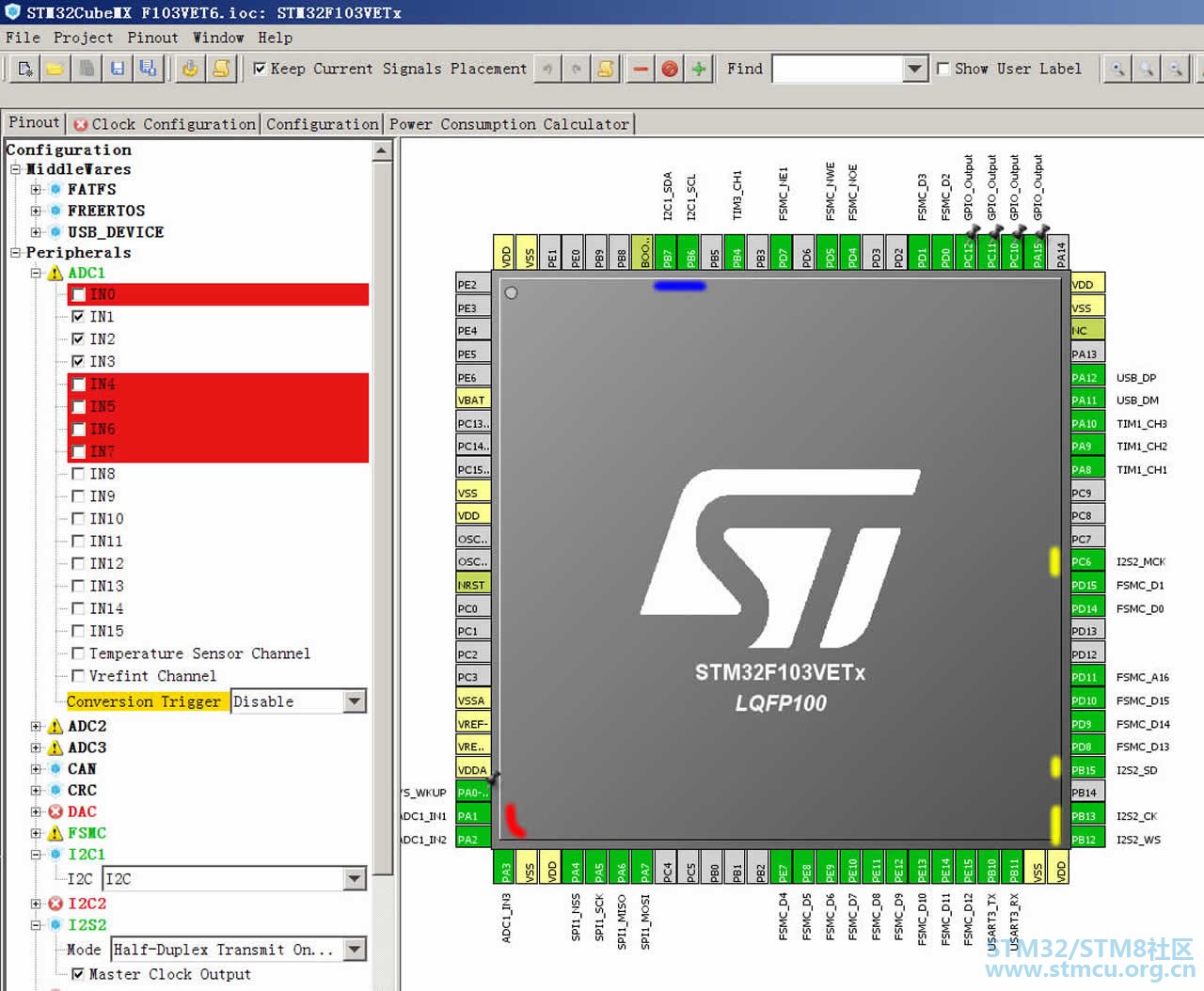Enable the Temperature Sensor Channel checkbox
1204x991 pixels.
78,653
